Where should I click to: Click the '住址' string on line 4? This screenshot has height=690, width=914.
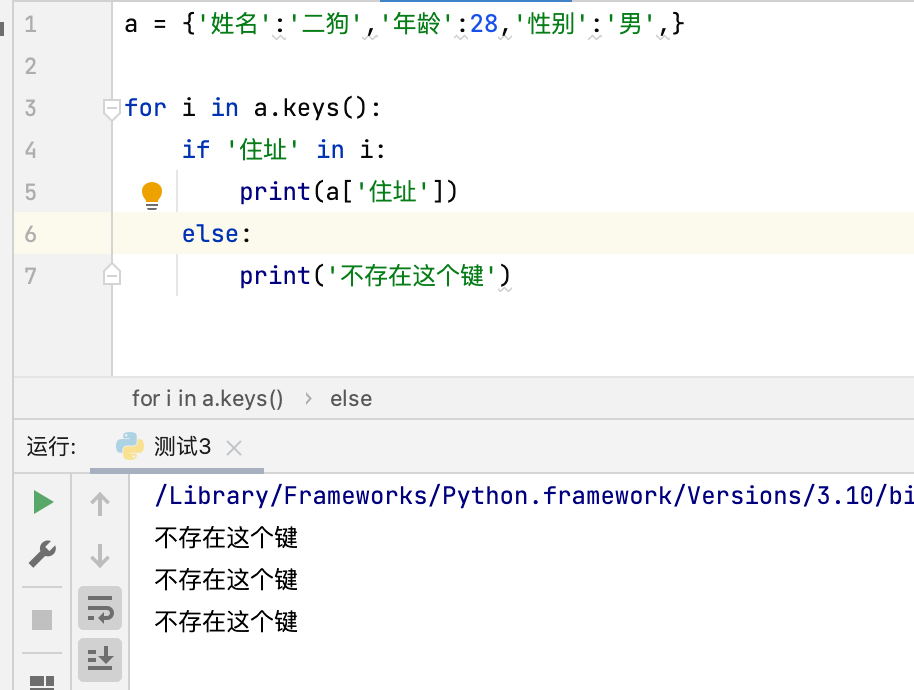[262, 150]
